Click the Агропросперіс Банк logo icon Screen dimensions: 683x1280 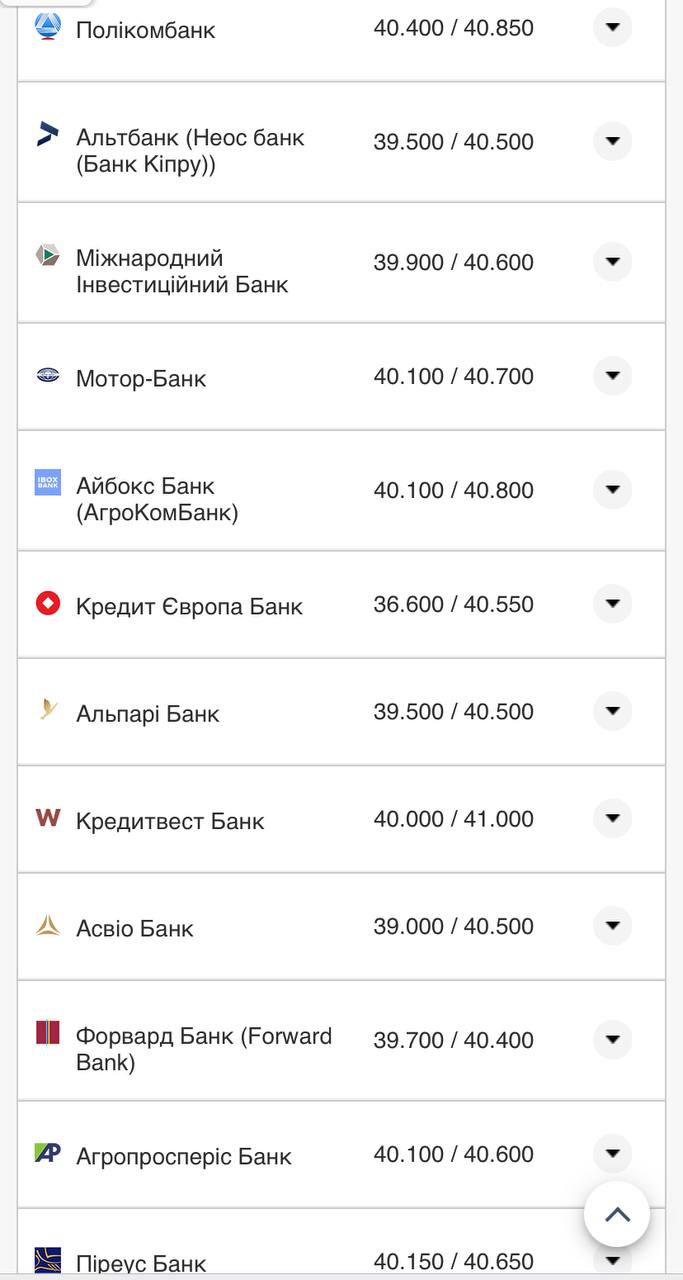point(48,1153)
